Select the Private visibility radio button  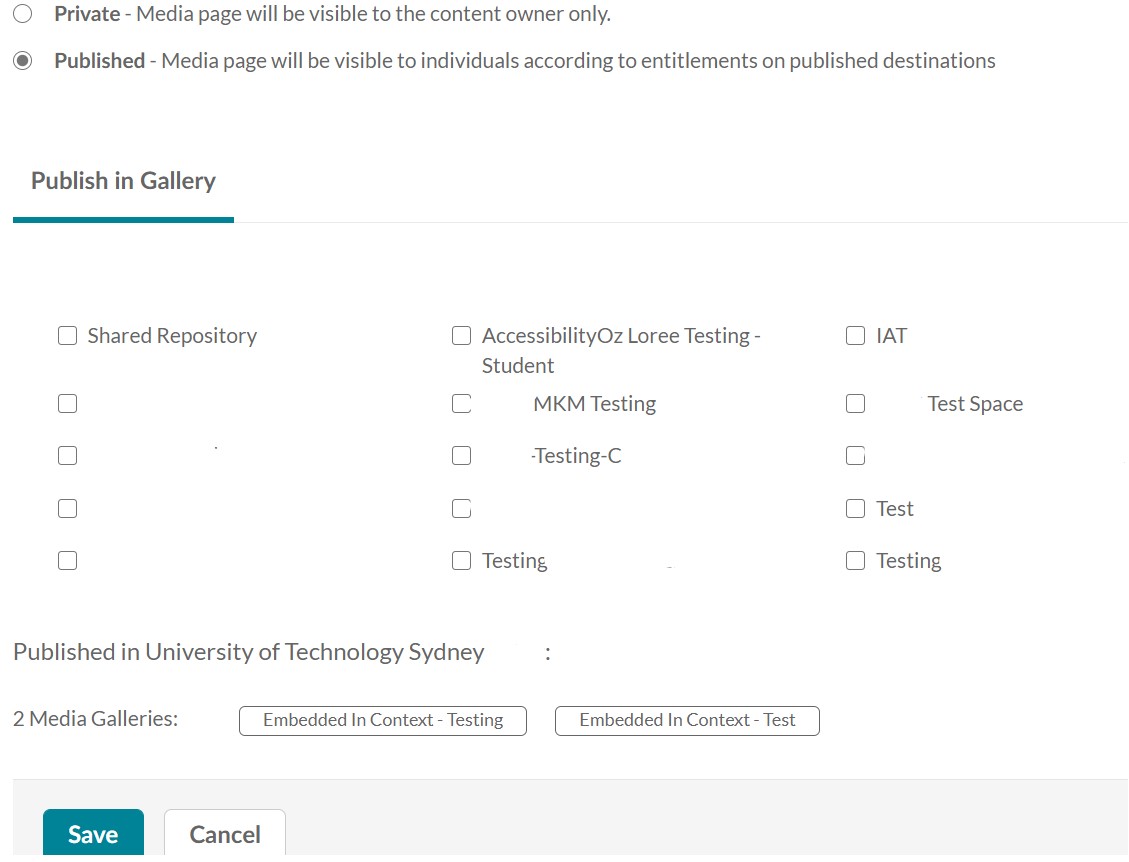[22, 14]
